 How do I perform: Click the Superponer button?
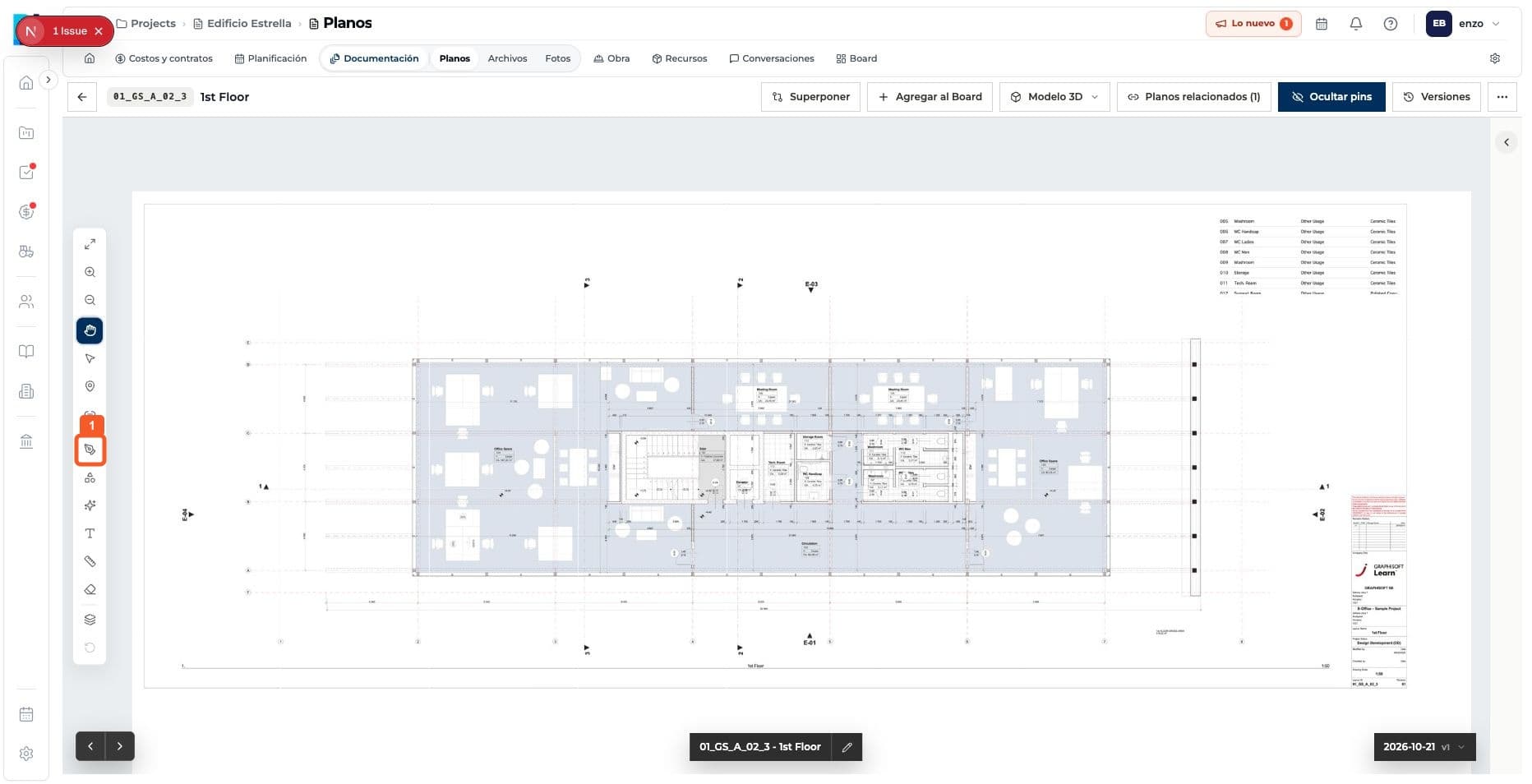click(x=811, y=97)
